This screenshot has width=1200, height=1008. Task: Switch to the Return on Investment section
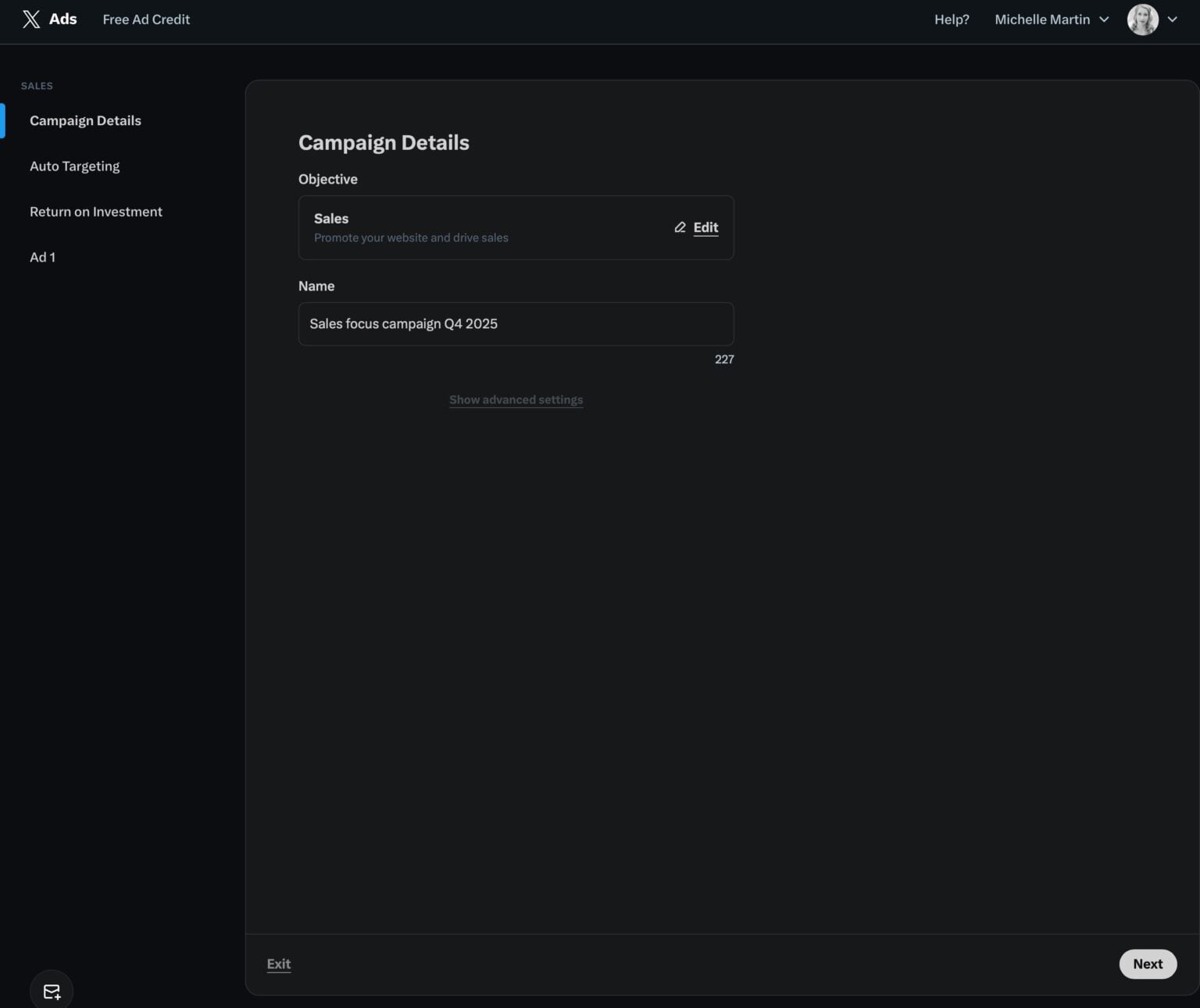tap(96, 212)
